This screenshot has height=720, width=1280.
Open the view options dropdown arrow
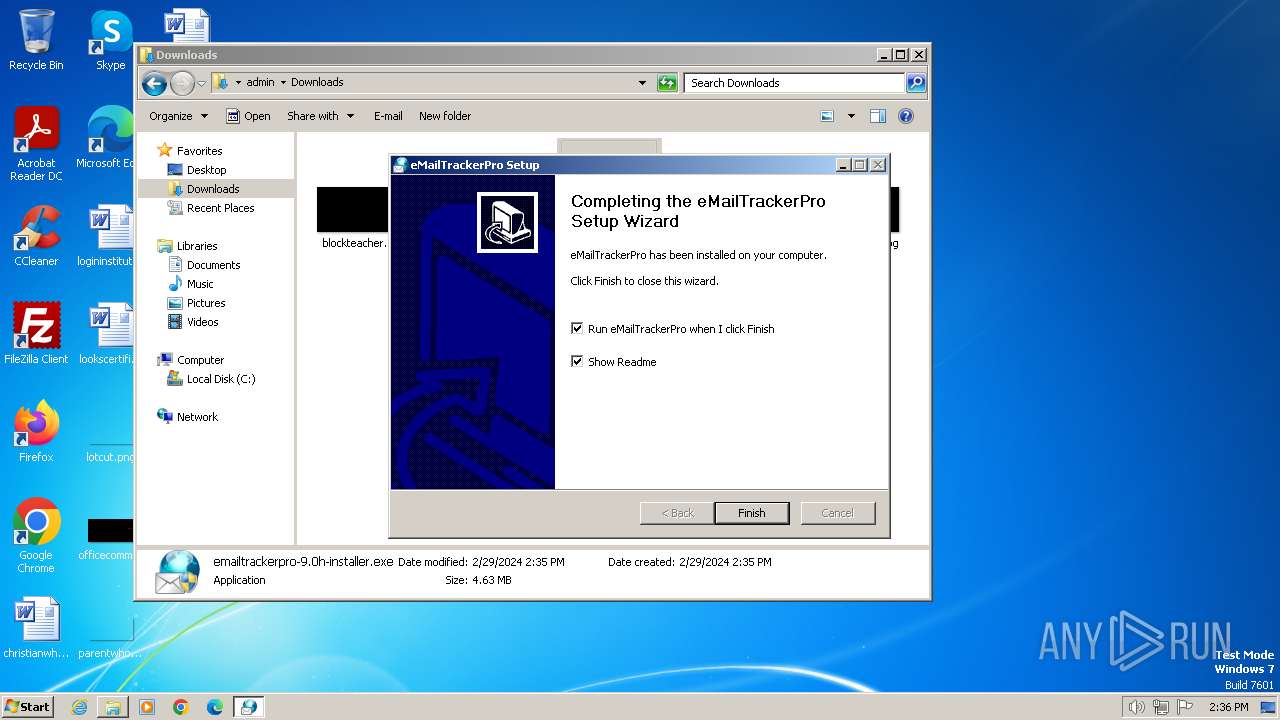851,116
